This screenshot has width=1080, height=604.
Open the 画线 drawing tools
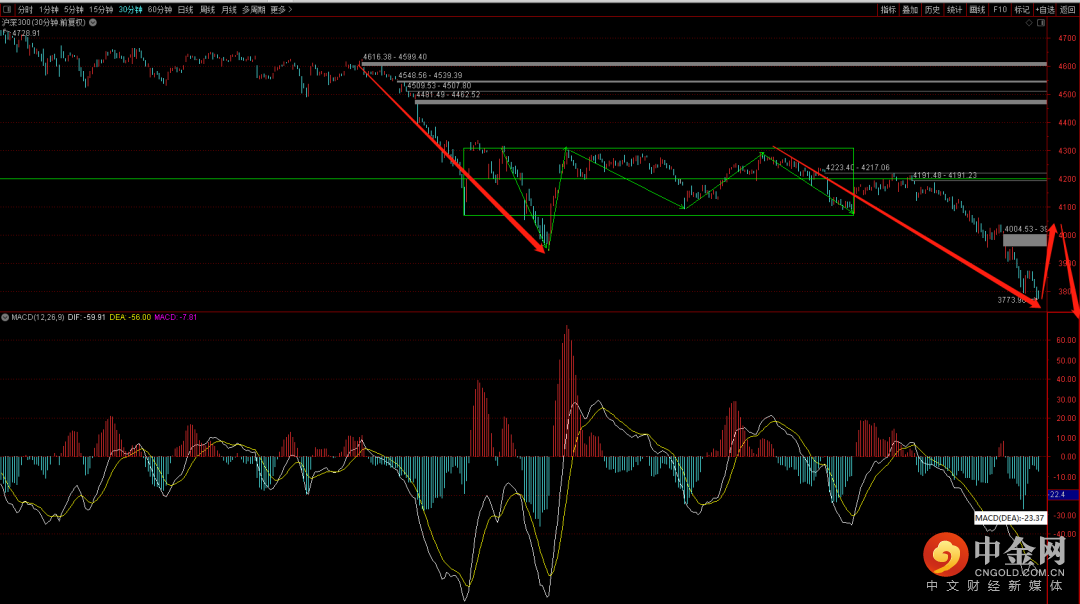tap(977, 9)
